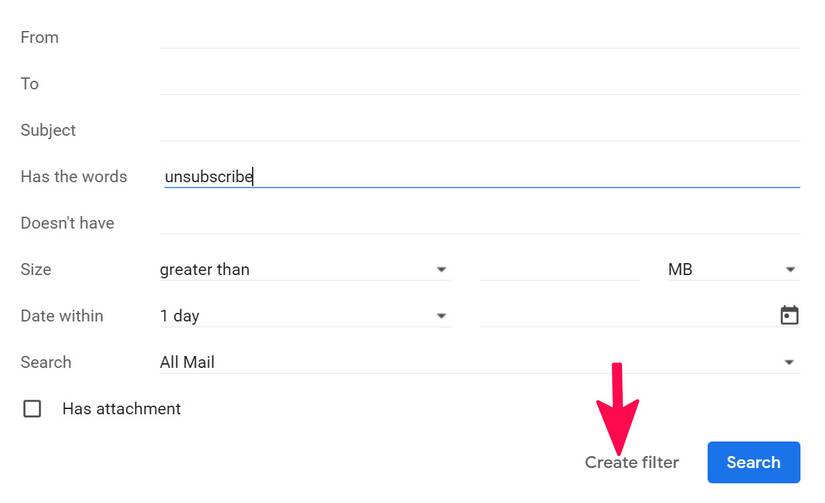Tick the Has attachment checkbox
This screenshot has width=825, height=503.
click(x=32, y=408)
